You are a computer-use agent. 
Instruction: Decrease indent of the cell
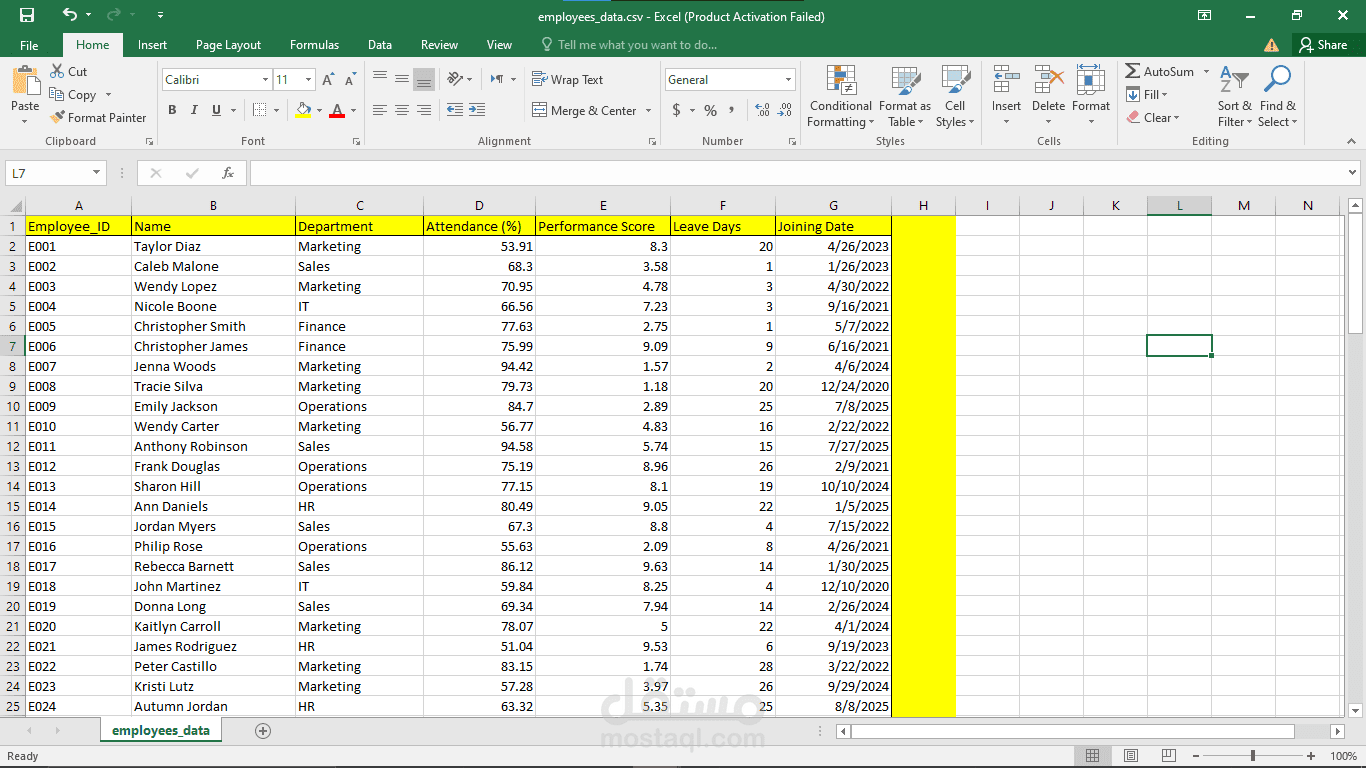pos(454,110)
